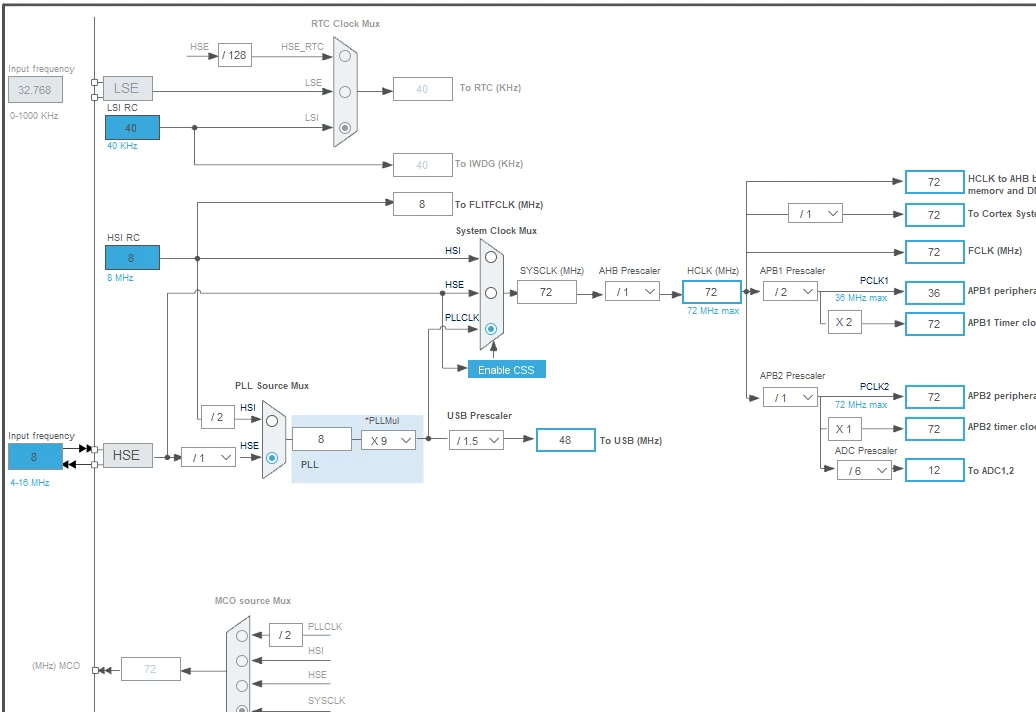Select HSE_RTC in RTC Clock Mux
The image size is (1036, 712).
[x=345, y=56]
